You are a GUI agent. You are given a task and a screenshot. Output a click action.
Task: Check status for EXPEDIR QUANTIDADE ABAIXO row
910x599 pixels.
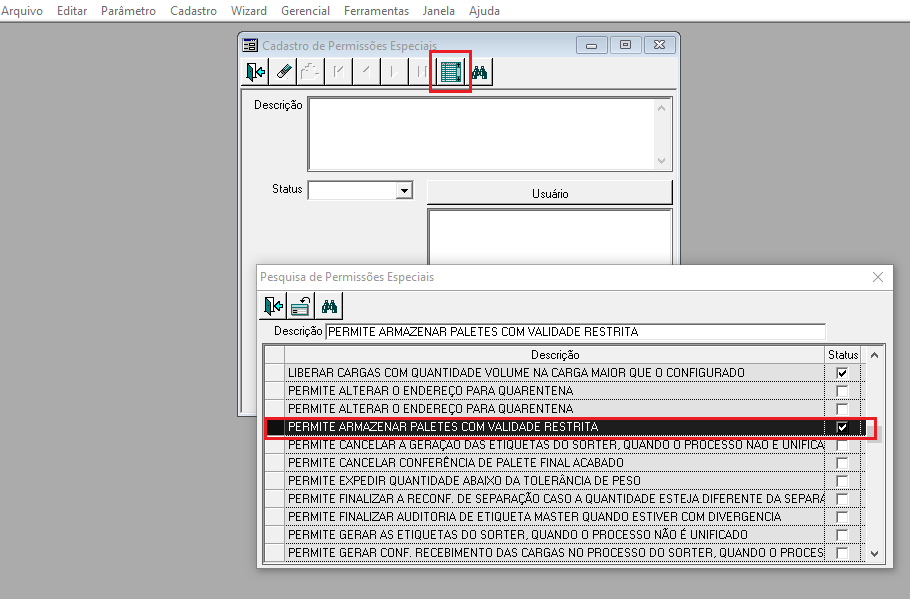pos(842,481)
